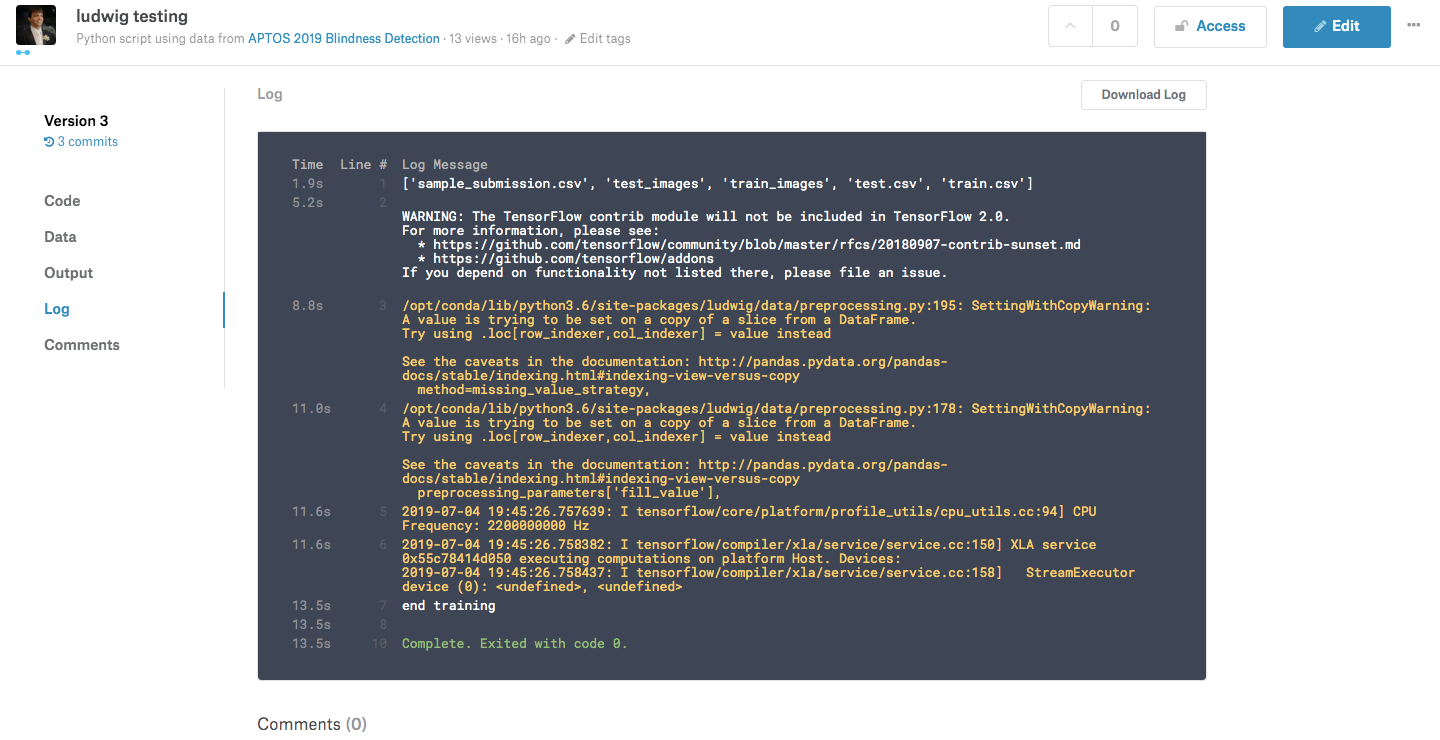
Task: Open the author's profile avatar
Action: point(36,25)
